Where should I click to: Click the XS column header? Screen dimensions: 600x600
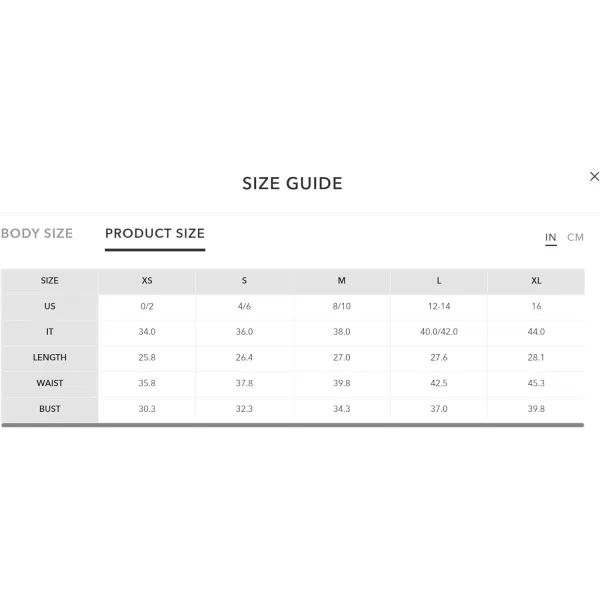(x=147, y=281)
